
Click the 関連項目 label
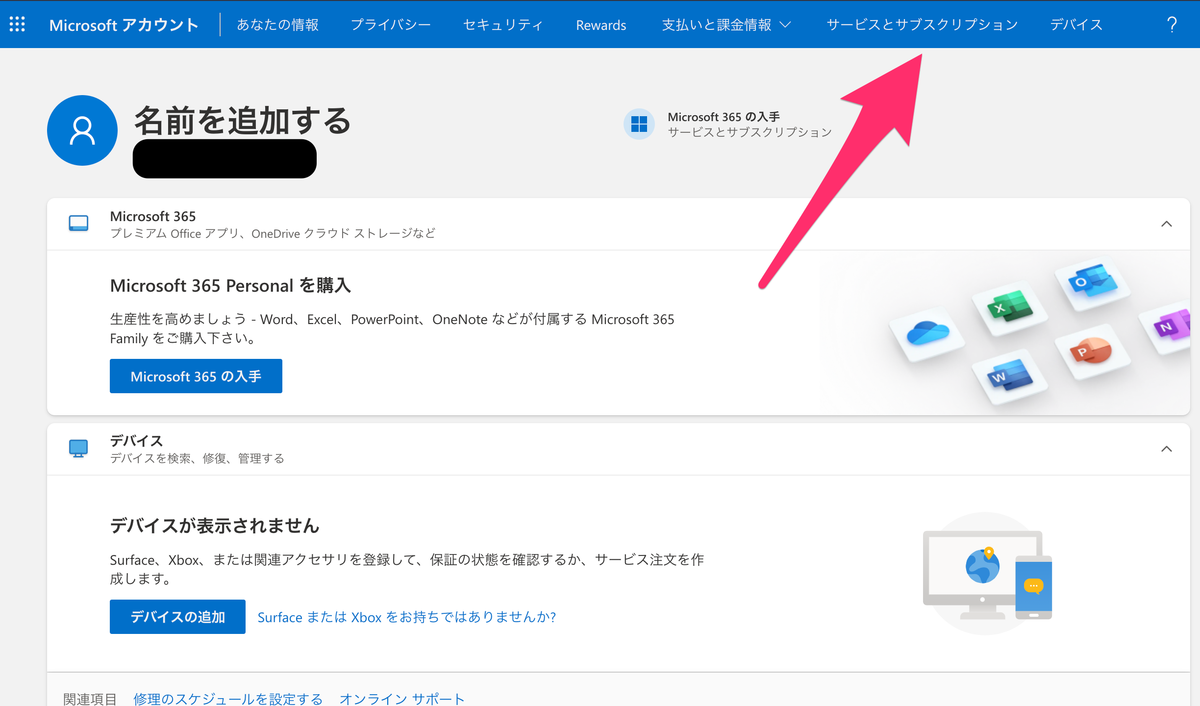tap(90, 699)
